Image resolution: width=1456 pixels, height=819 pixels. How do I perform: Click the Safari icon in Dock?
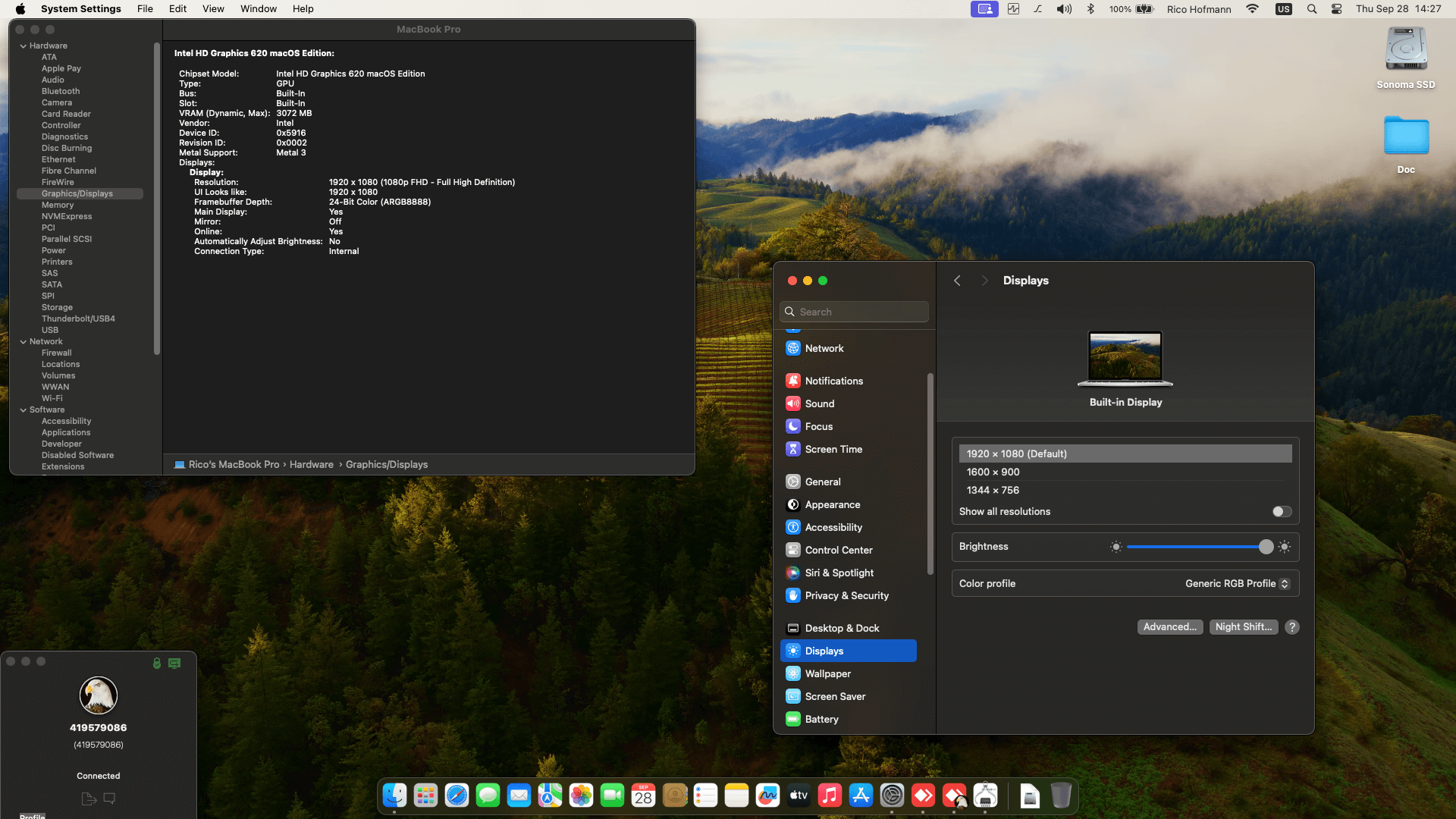(x=457, y=795)
